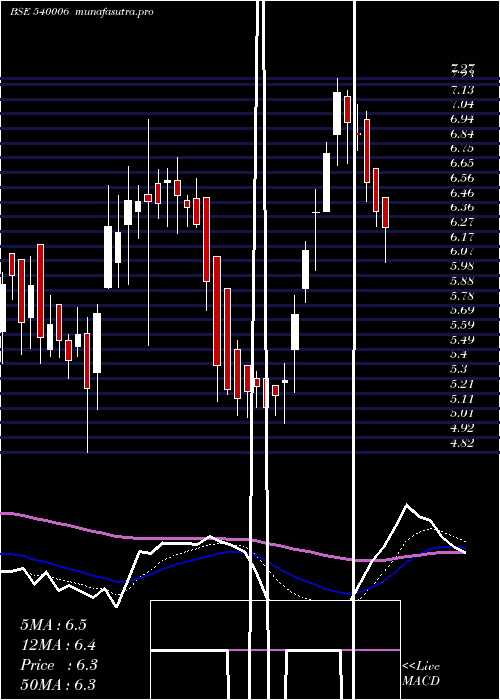Select the 5.69 price axis label
This screenshot has height=700, width=500.
point(462,310)
